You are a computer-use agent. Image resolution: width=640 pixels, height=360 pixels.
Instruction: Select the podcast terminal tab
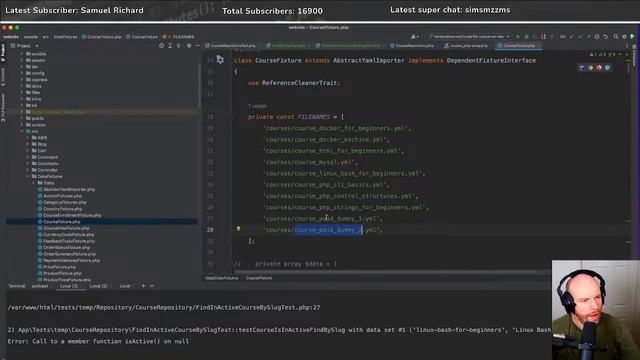pyautogui.click(x=40, y=286)
